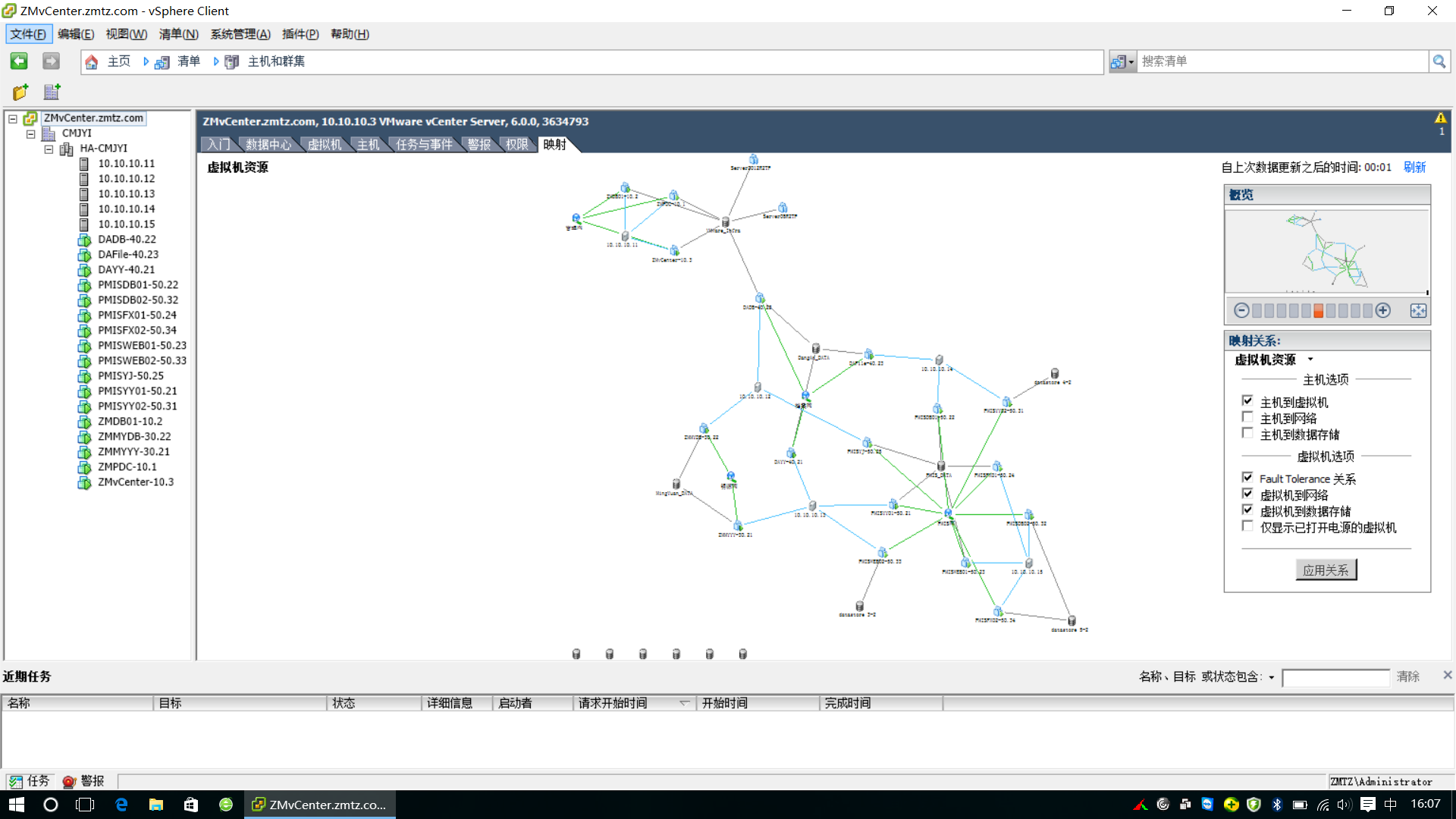Toggle 虚拟机到数据存储 checkbox
Viewport: 1456px width, 819px height.
point(1247,510)
